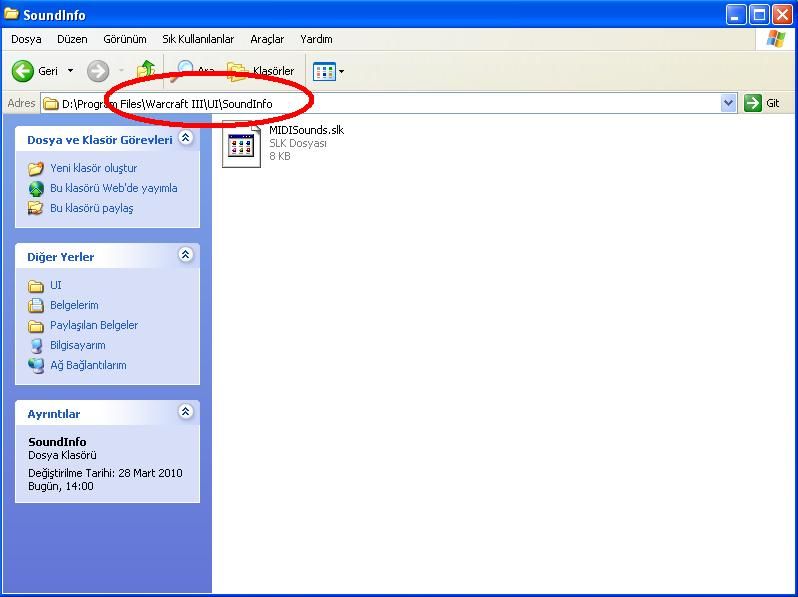Screen dimensions: 798x597
Task: Click the green Geri back arrow
Action: pos(22,71)
